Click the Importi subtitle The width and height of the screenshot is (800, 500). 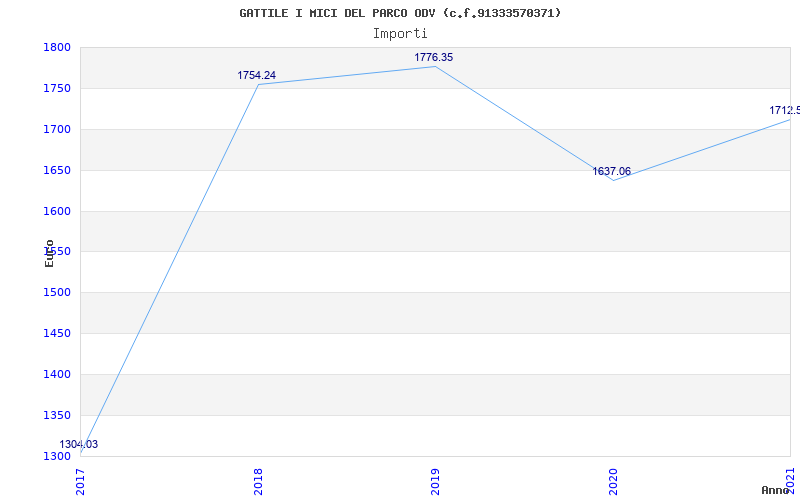400,33
